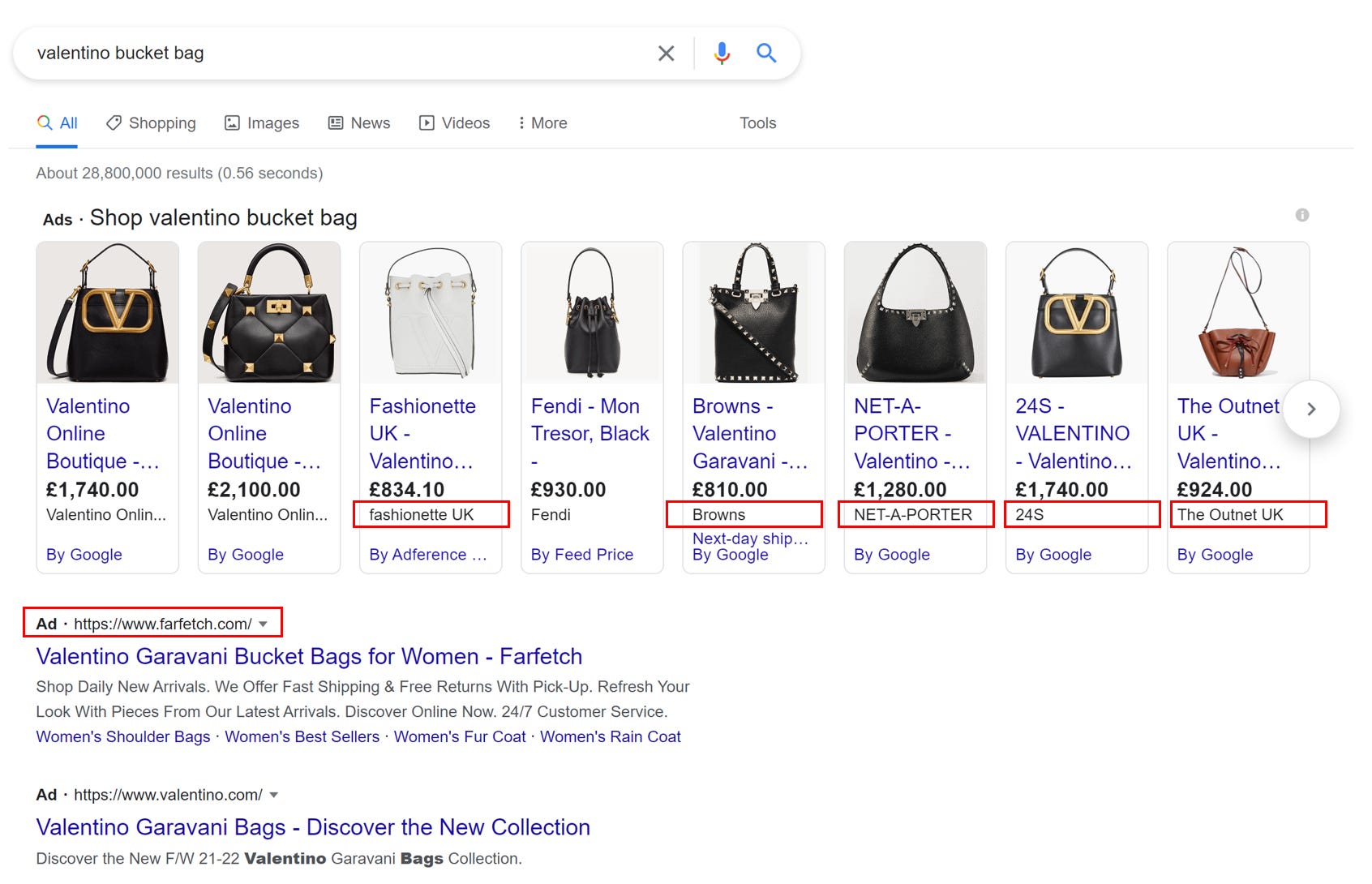Click the £930.00 price on Fendi listing
This screenshot has width=1372, height=884.
(568, 490)
